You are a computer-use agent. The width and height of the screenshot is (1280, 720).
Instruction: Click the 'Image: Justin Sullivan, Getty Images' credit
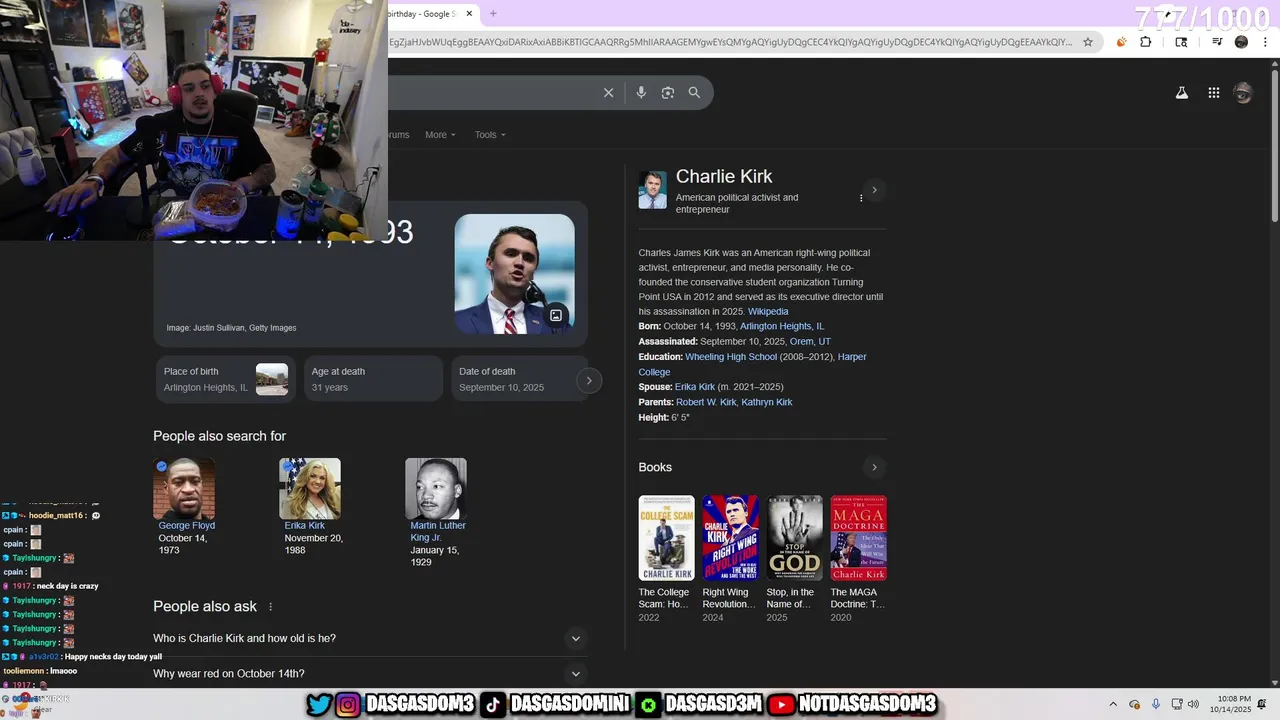click(231, 328)
